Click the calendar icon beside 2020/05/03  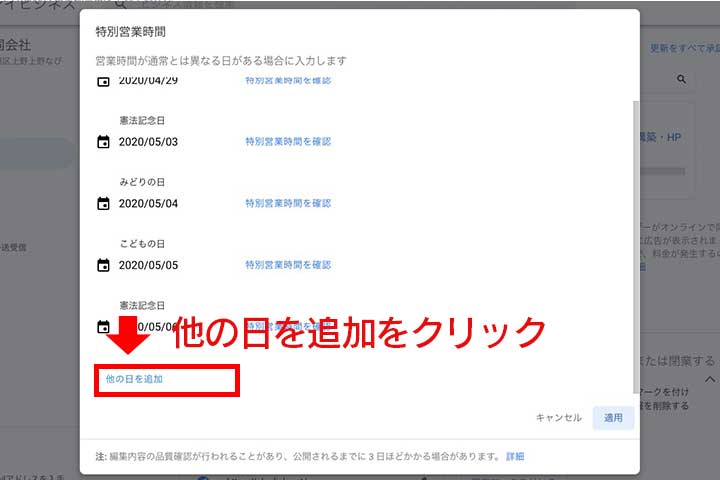pos(103,142)
